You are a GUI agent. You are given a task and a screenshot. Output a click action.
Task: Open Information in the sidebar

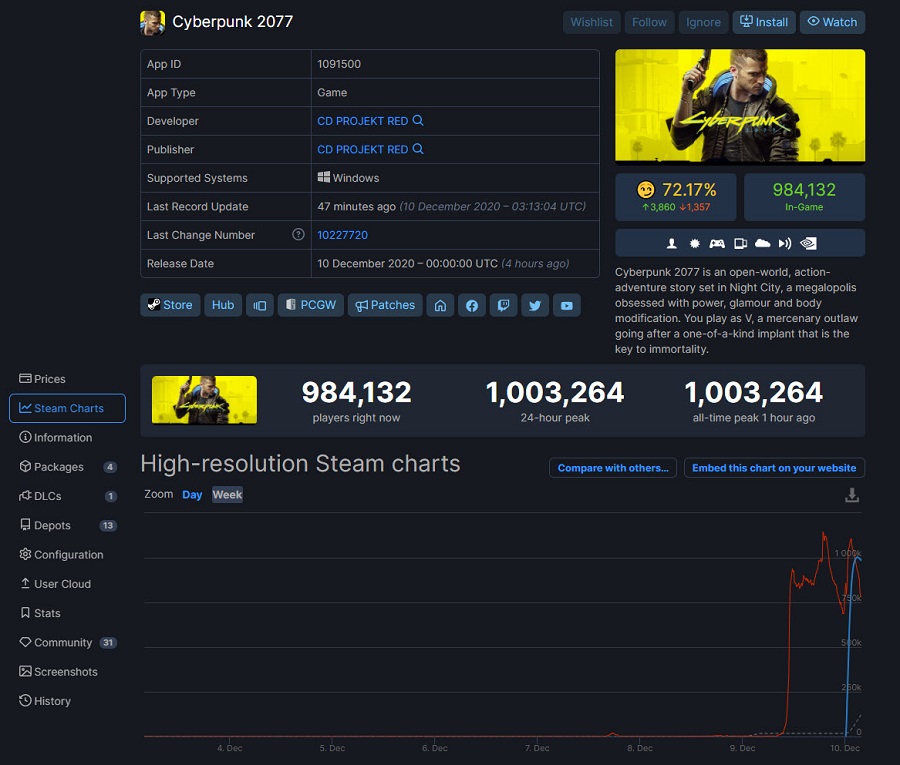pyautogui.click(x=68, y=437)
